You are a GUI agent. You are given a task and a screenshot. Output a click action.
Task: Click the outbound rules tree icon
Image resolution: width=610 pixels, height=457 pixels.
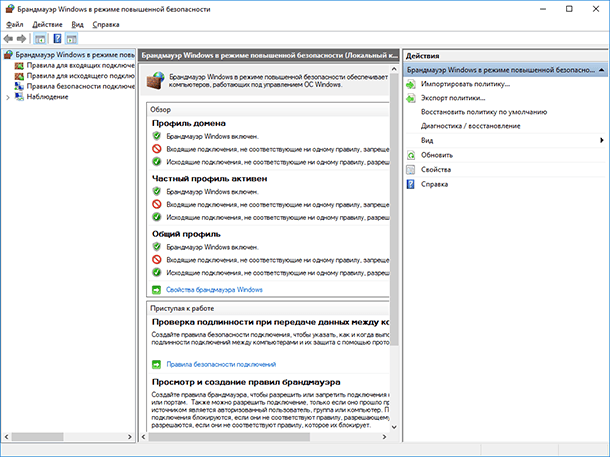[x=19, y=76]
